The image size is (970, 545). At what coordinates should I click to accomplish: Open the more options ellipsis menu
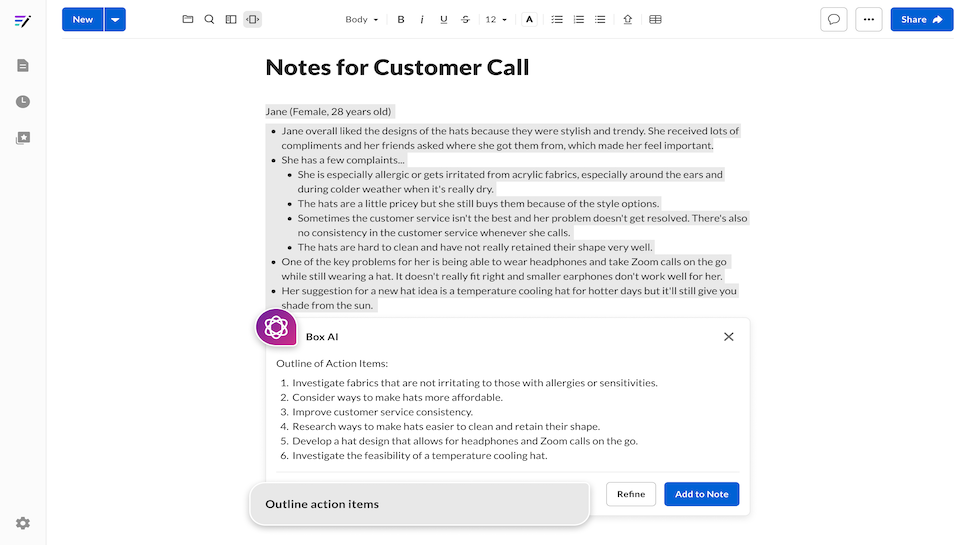tap(869, 19)
